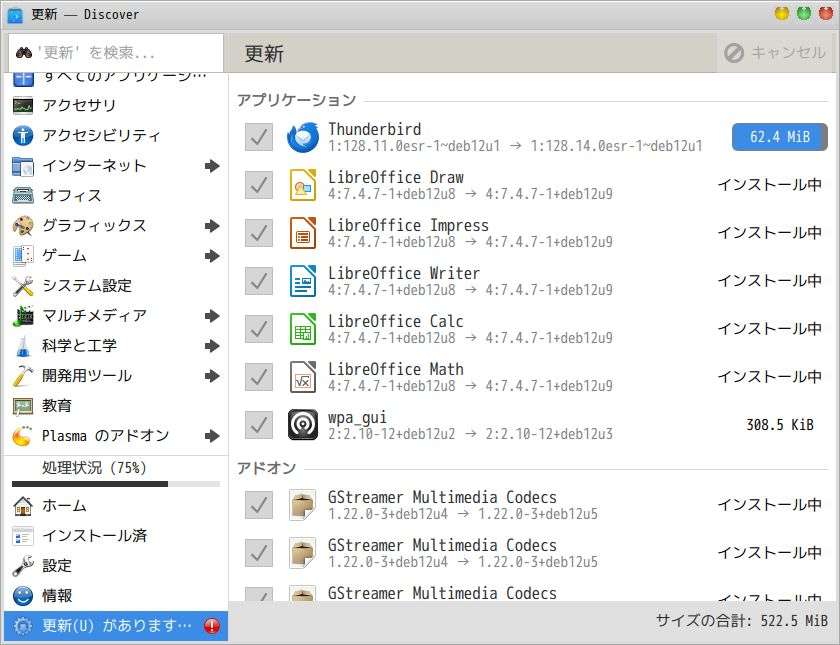Screen dimensions: 840x645
Task: Click the 教育 chalkboard icon
Action: click(23, 406)
